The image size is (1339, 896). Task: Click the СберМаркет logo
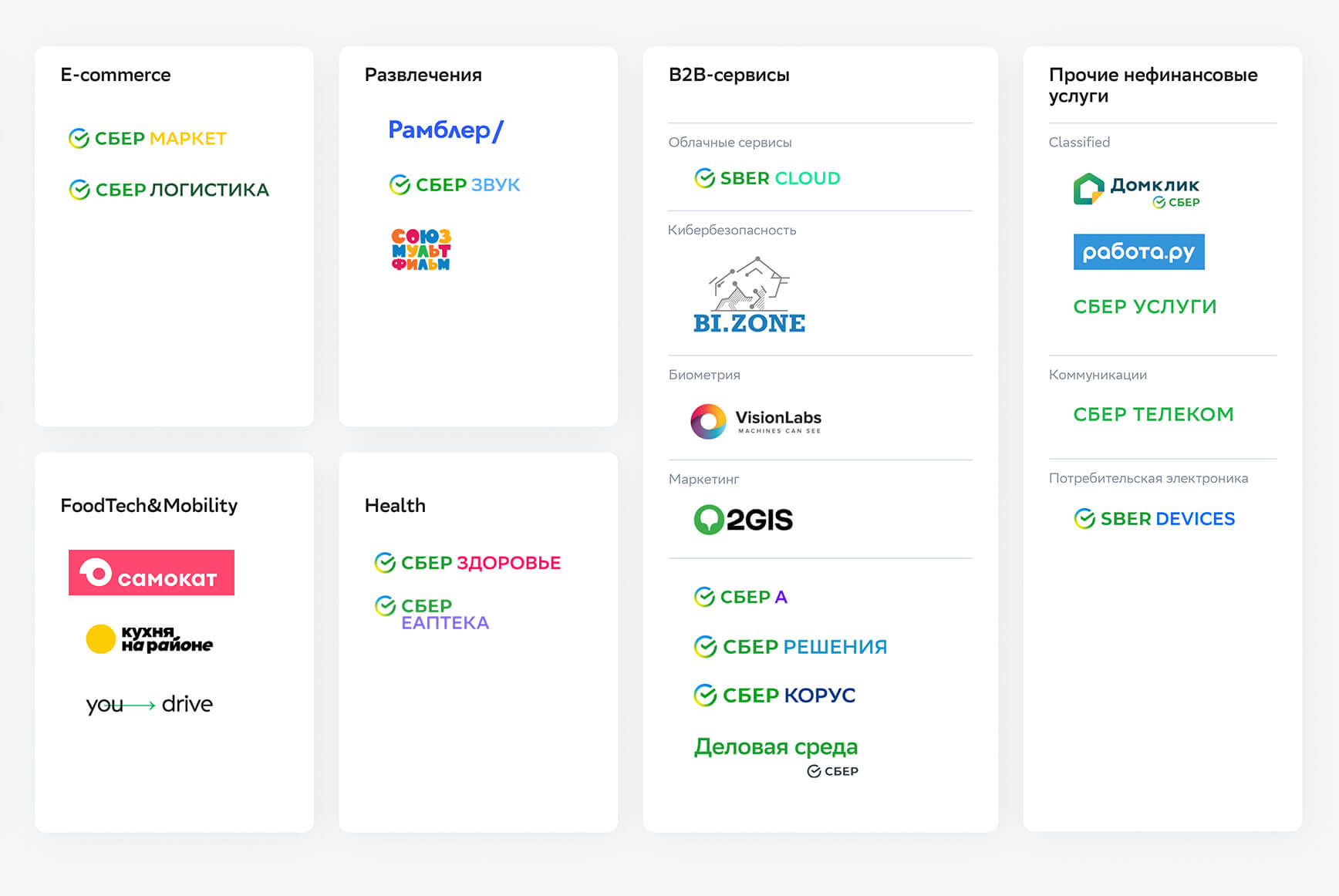pos(147,139)
